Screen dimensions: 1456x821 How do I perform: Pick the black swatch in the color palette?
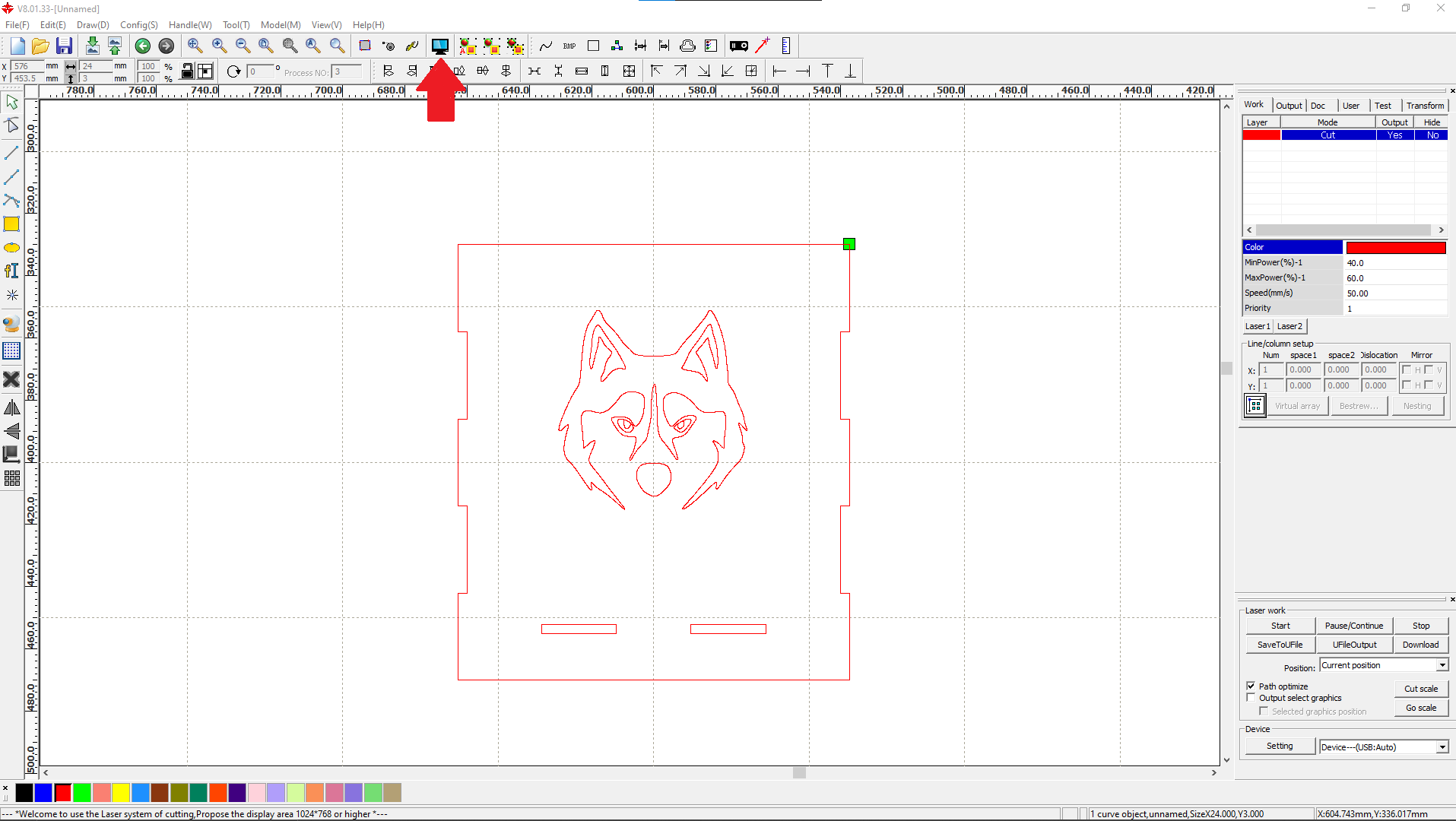click(24, 793)
